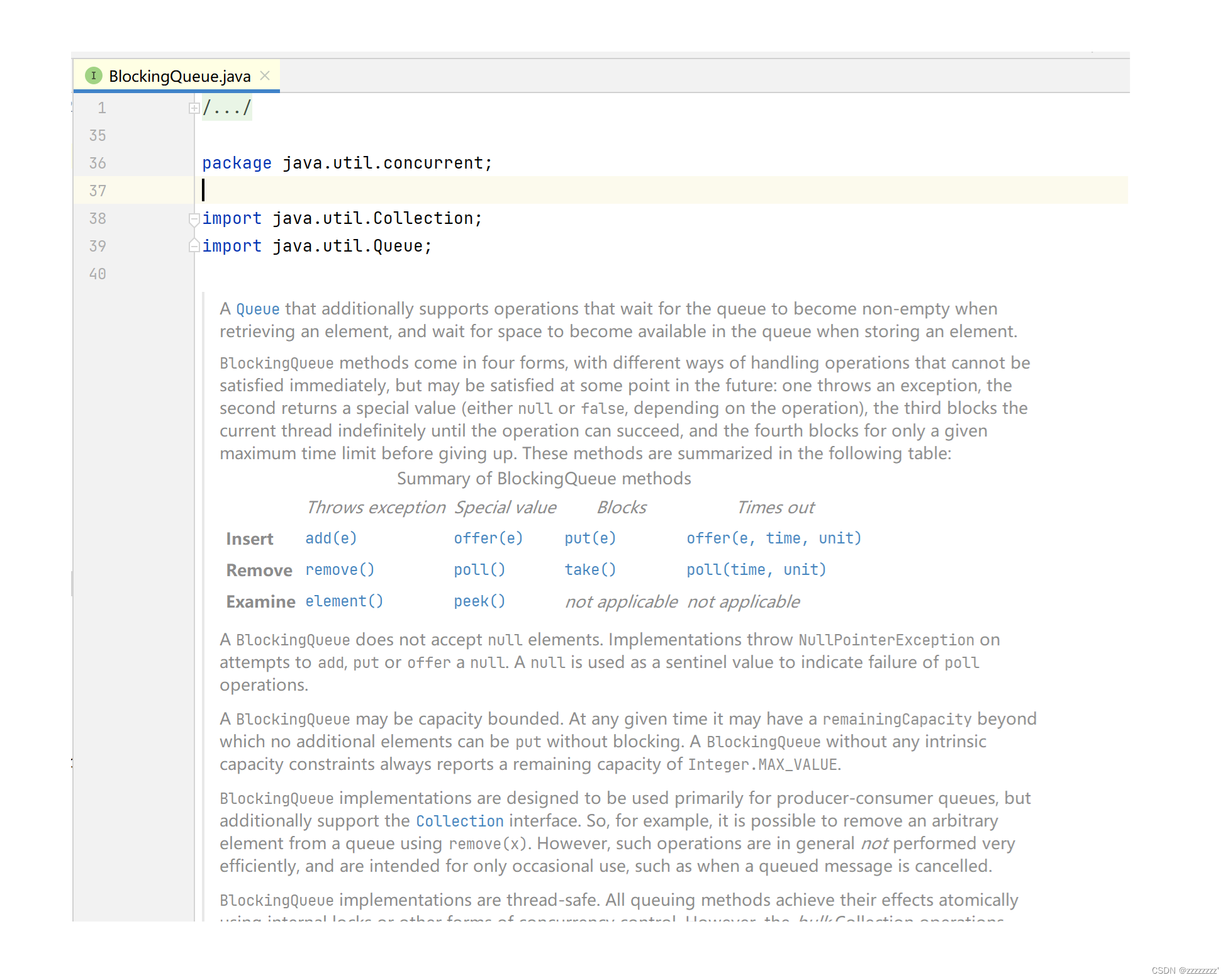Viewport: 1228px width, 980px height.
Task: Click the 'Blocks' column header
Action: 622,508
